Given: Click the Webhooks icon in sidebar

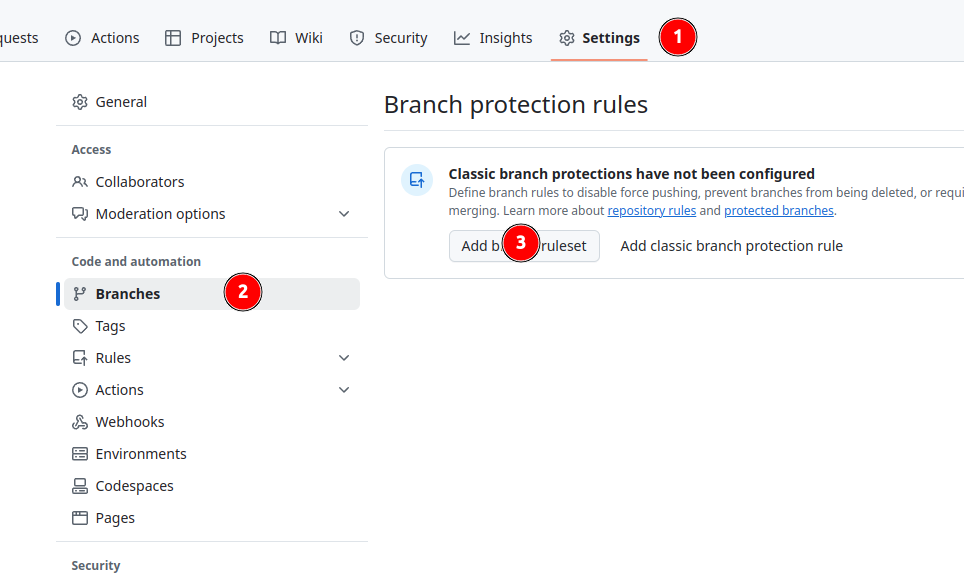Looking at the screenshot, I should 80,422.
